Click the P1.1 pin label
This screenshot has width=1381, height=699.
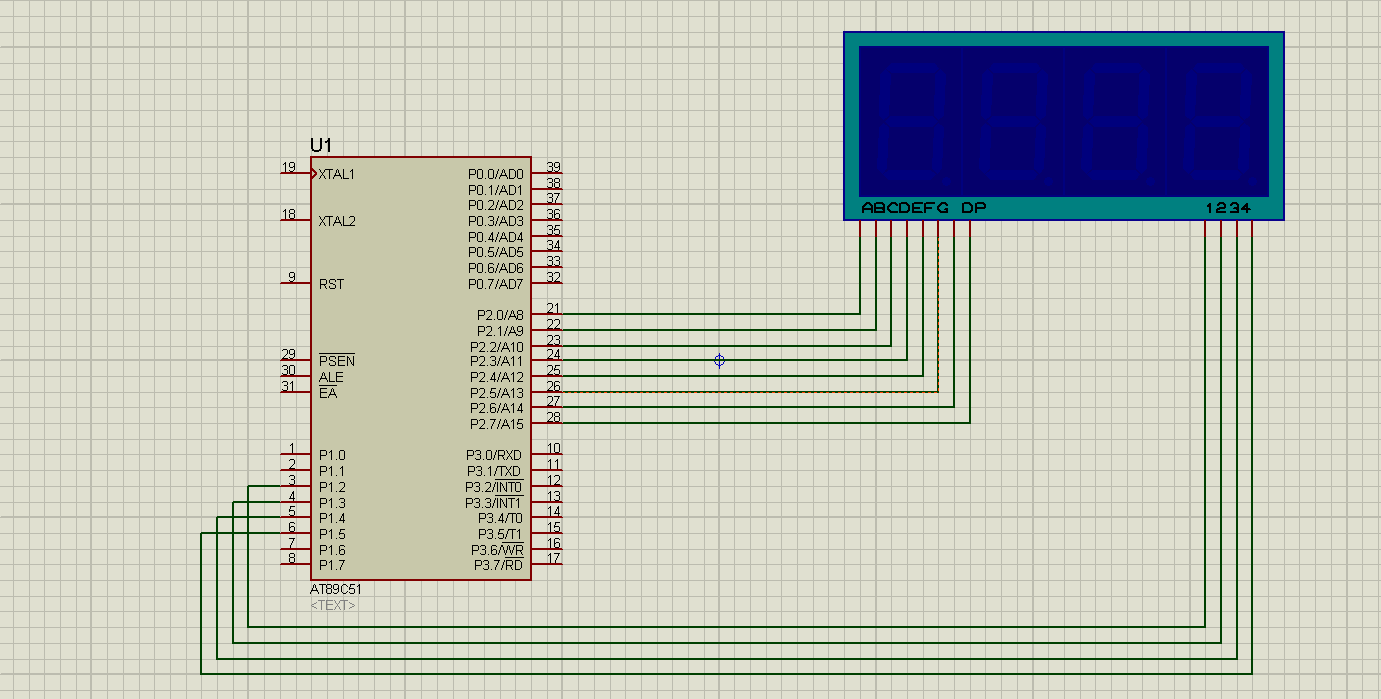point(332,471)
